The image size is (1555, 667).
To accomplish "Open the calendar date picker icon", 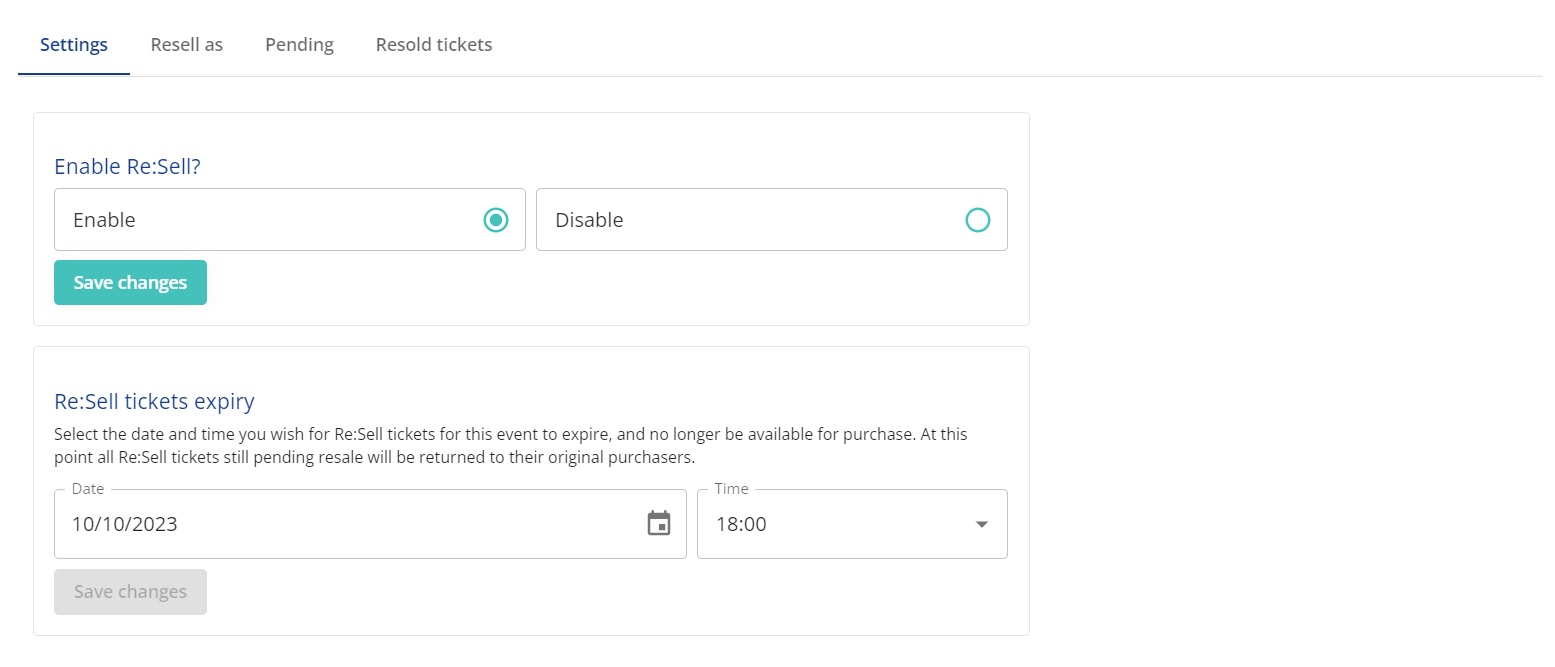I will click(x=659, y=523).
